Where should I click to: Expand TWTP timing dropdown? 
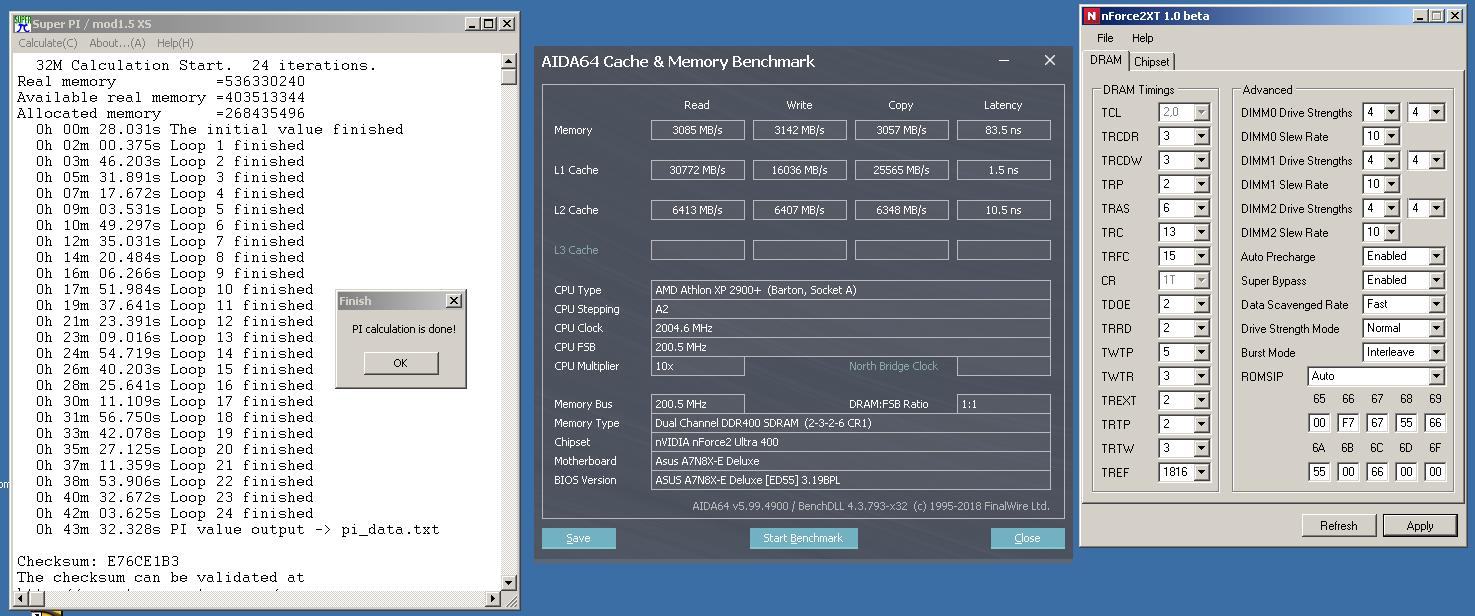[x=1201, y=352]
